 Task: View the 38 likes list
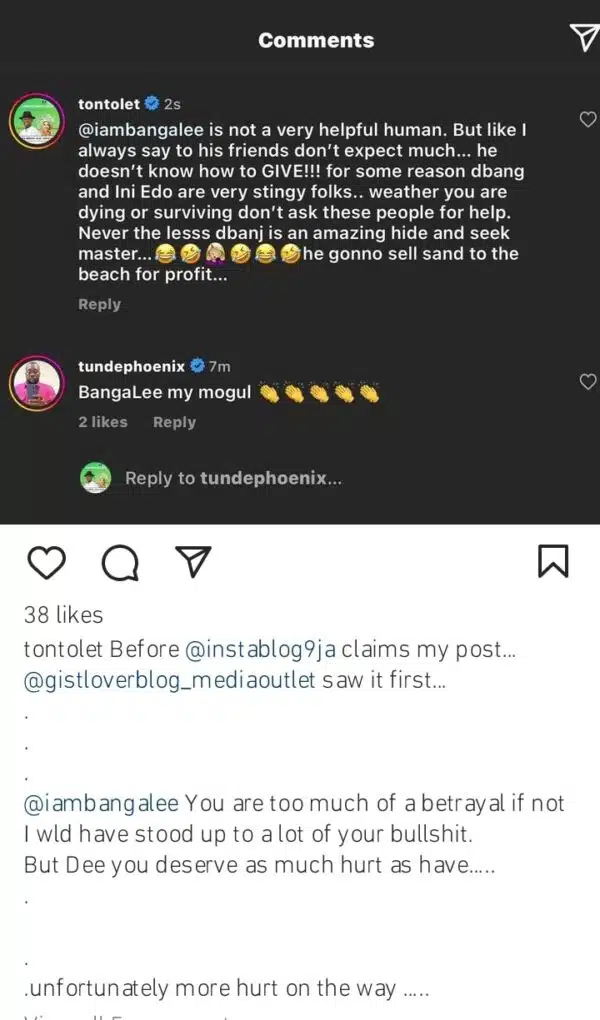[x=63, y=615]
